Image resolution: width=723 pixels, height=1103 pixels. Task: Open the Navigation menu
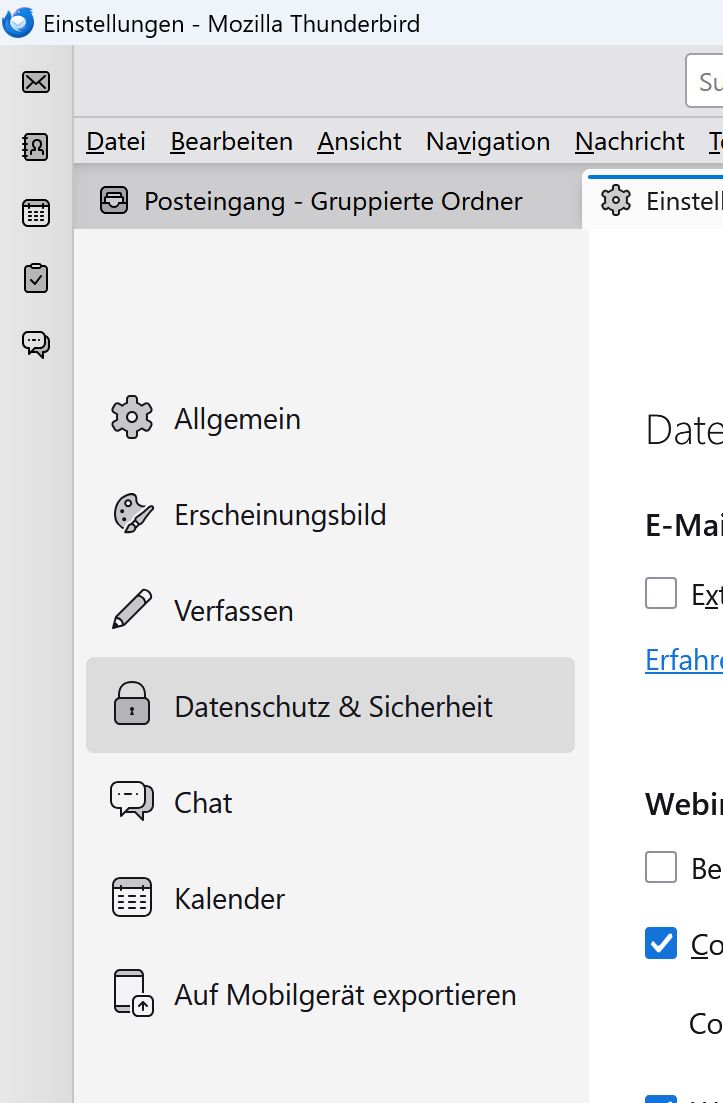pyautogui.click(x=488, y=142)
